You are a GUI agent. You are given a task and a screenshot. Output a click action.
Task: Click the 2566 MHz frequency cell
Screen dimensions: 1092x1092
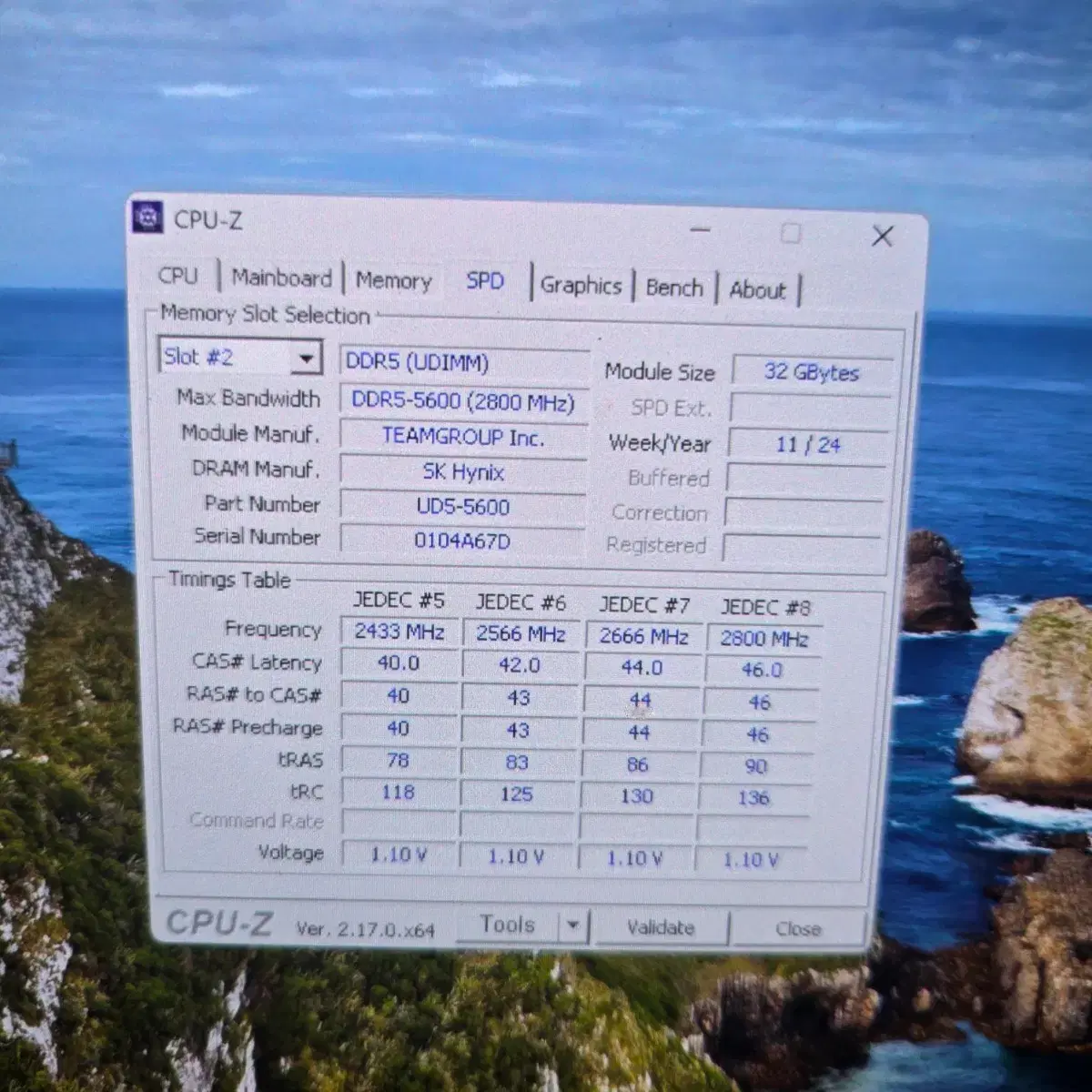[521, 634]
